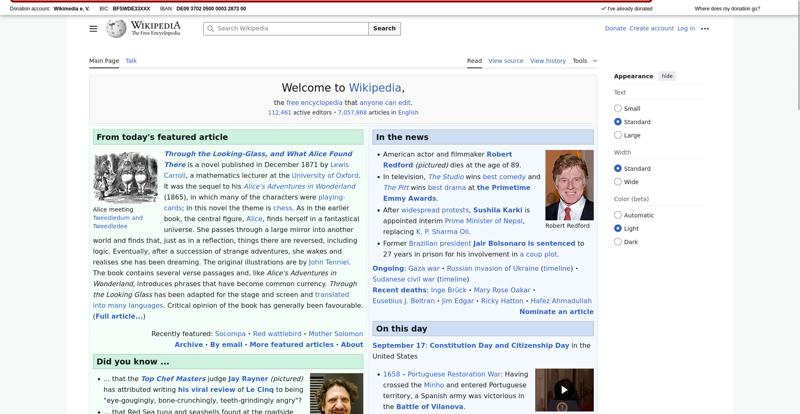This screenshot has height=414, width=800.
Task: Open the "Full article..." link
Action: point(119,316)
